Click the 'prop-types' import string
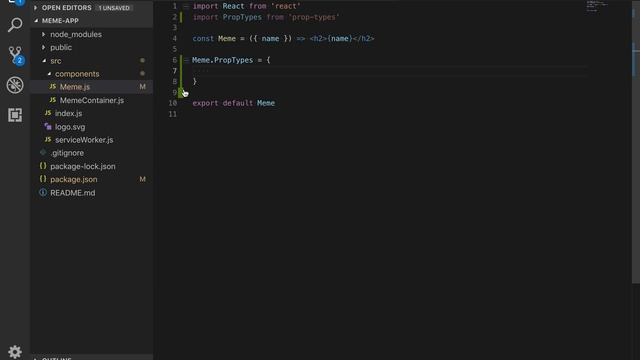 click(314, 17)
